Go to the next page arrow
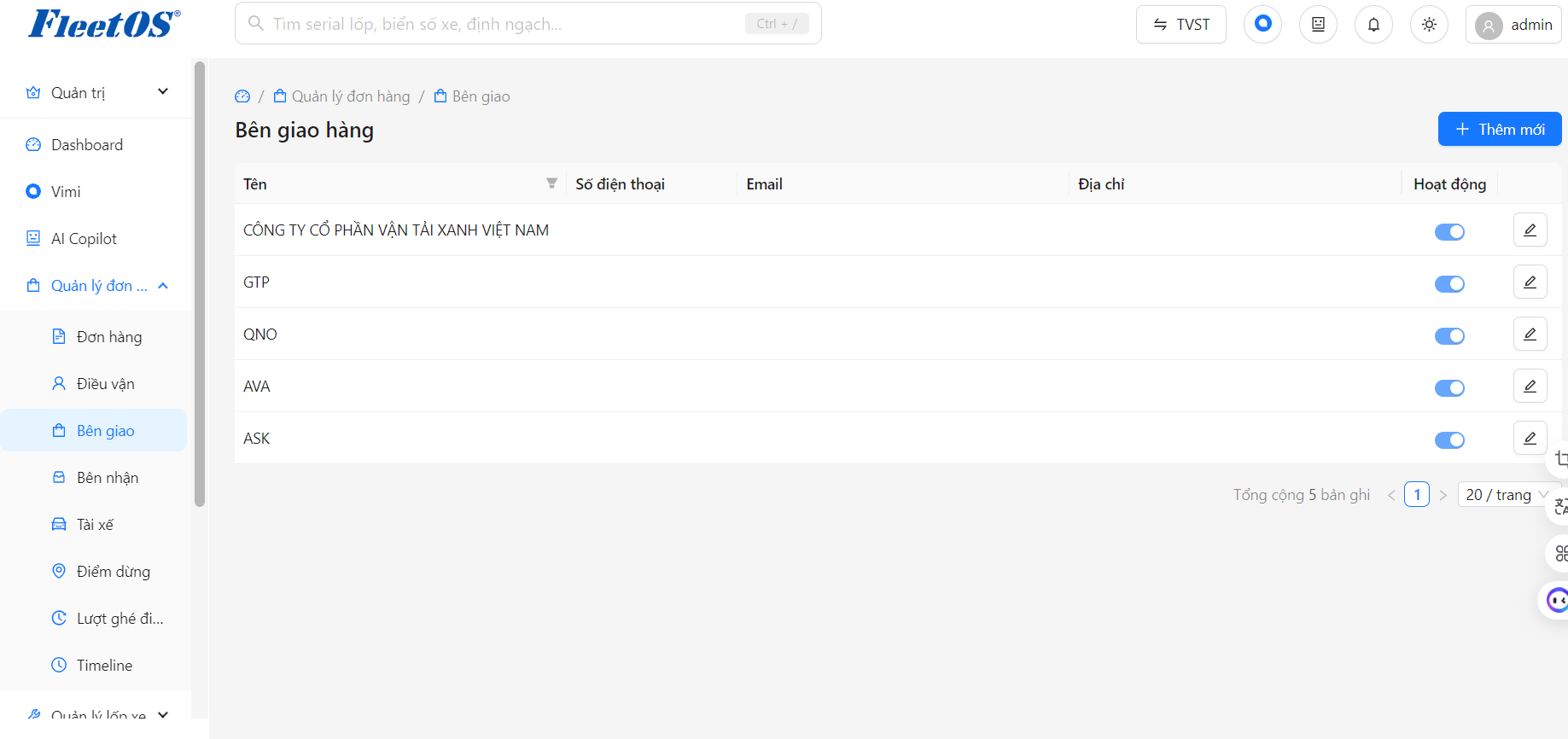Screen dimensions: 1568x739 [1443, 495]
